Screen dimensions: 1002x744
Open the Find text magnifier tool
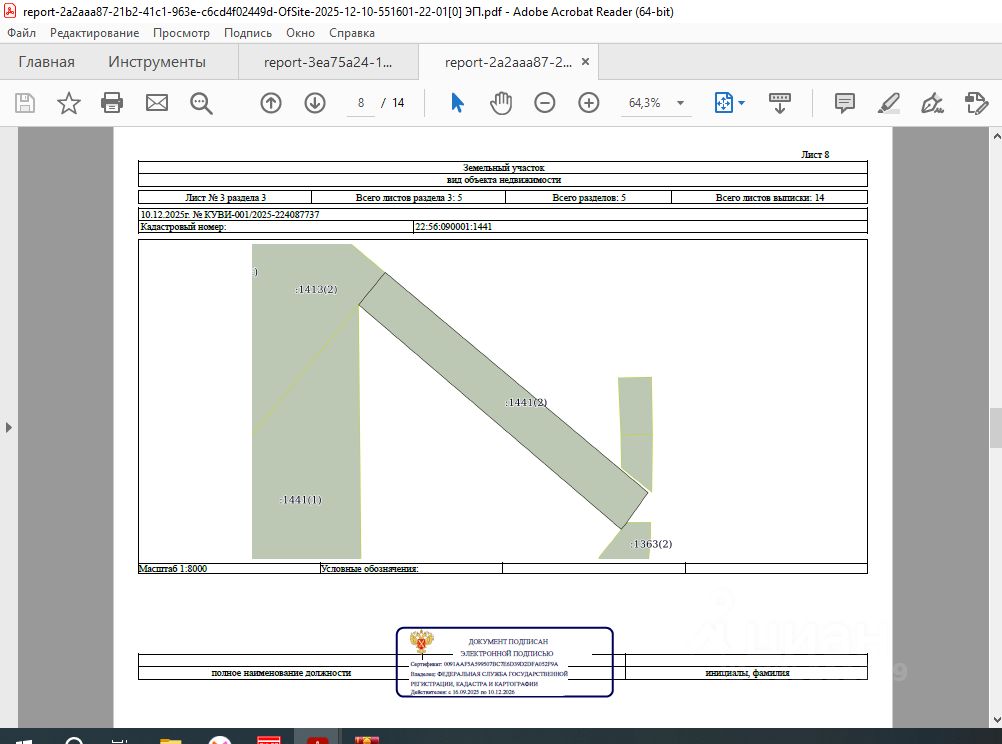point(201,103)
